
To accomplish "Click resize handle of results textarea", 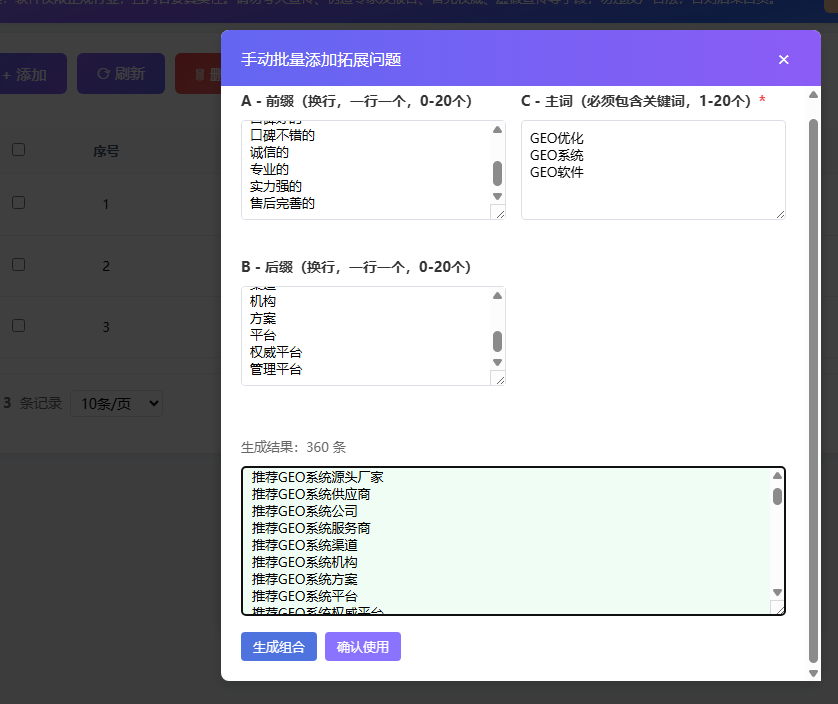I will [780, 609].
